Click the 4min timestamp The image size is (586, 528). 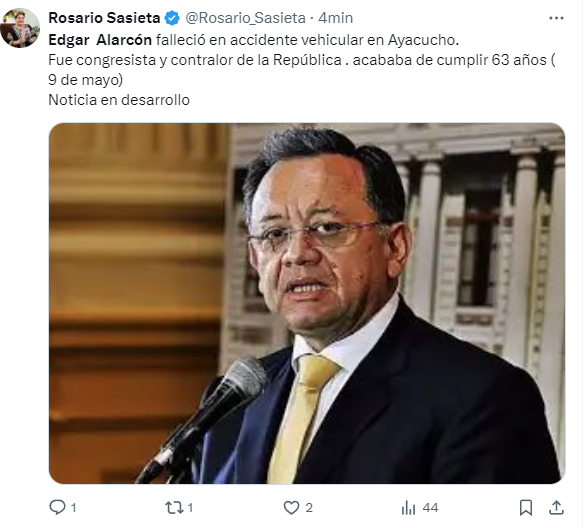(x=335, y=18)
